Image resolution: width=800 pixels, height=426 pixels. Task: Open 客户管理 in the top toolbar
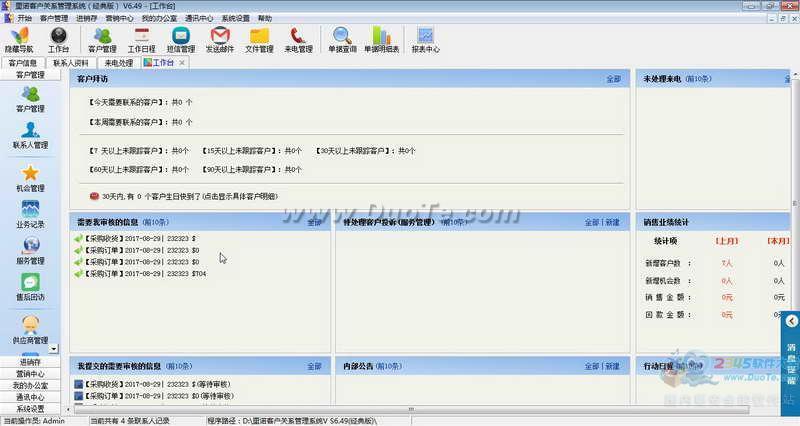(102, 40)
